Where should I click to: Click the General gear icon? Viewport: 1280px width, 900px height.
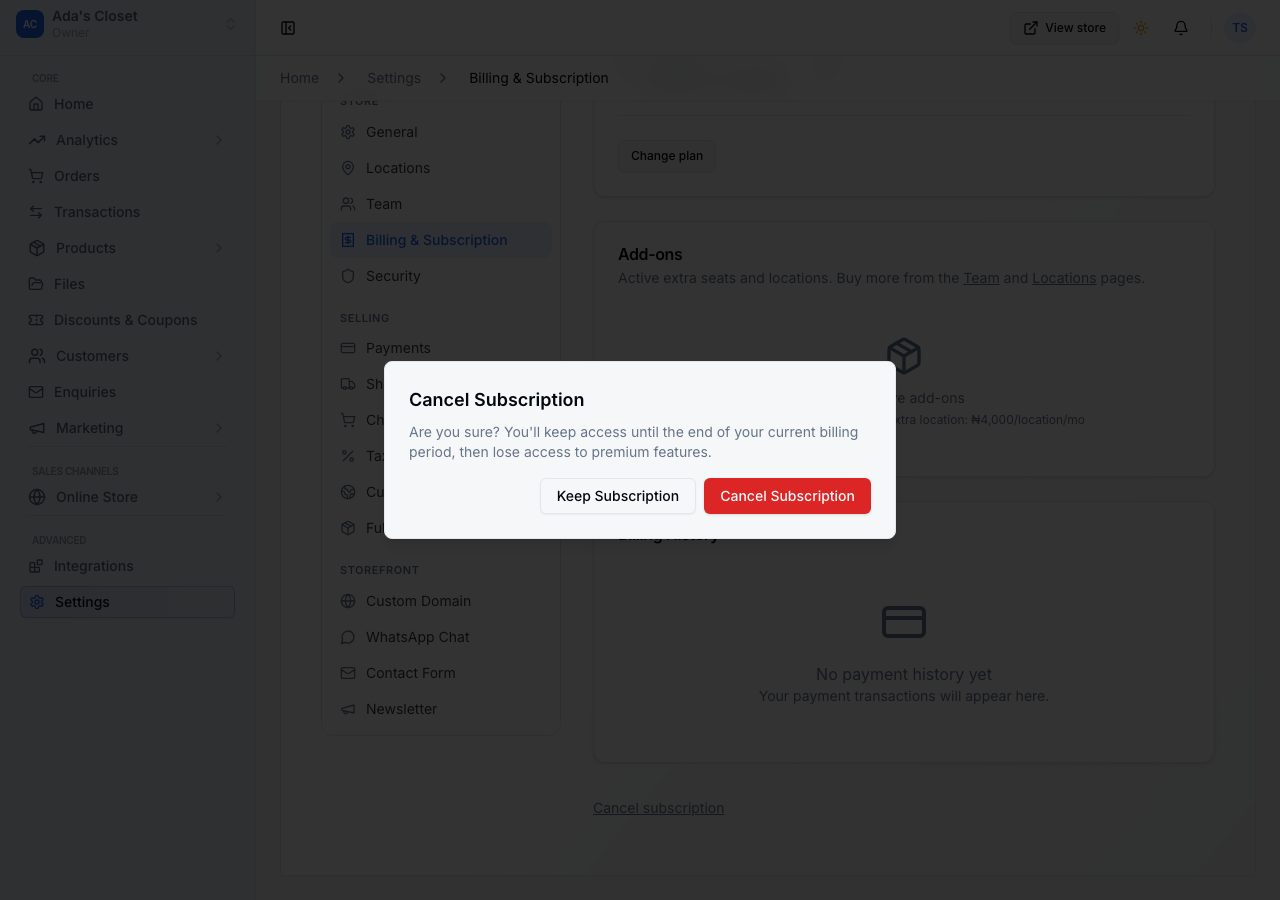pos(348,132)
